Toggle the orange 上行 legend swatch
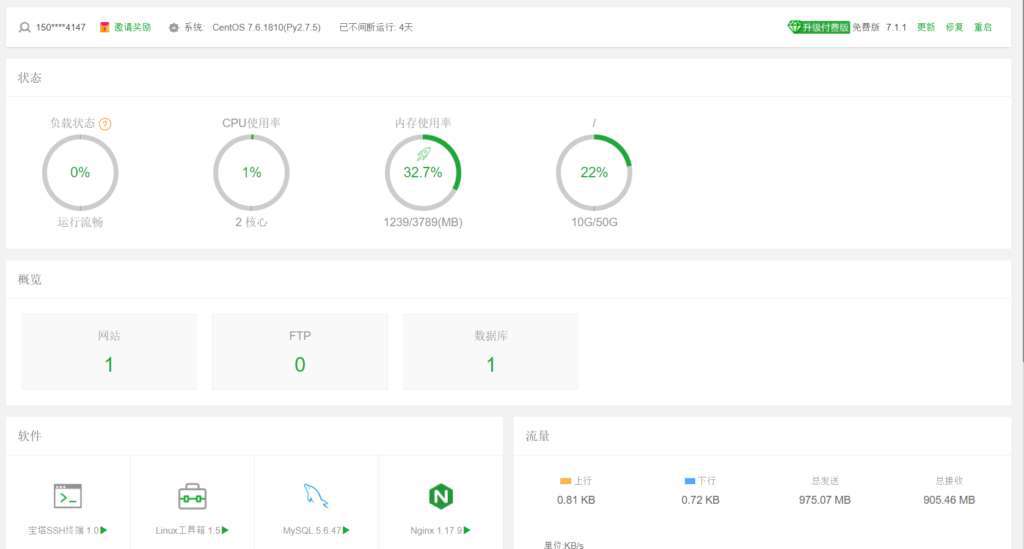This screenshot has width=1024, height=549. [565, 481]
